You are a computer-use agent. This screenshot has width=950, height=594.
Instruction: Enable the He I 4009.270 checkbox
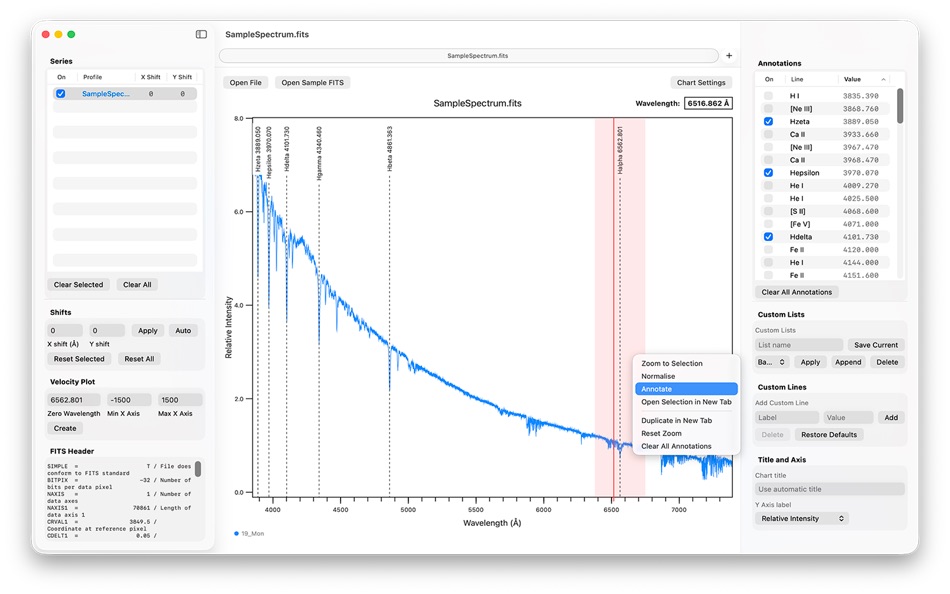point(768,185)
